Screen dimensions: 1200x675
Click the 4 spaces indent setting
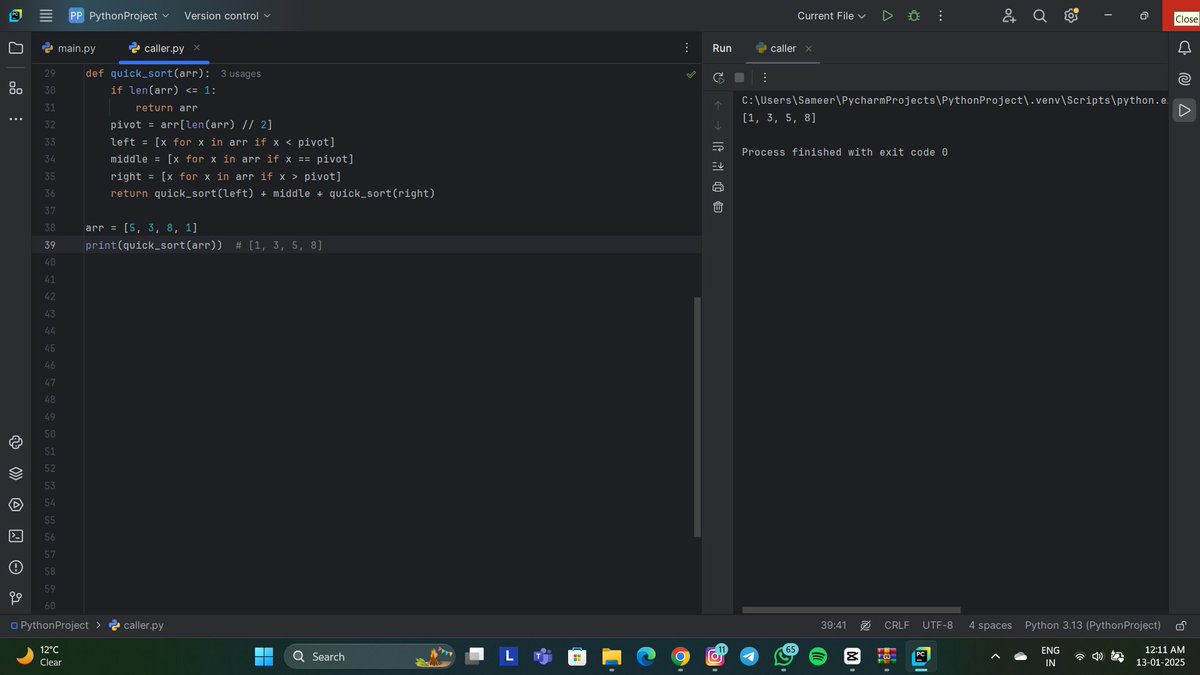[x=990, y=625]
